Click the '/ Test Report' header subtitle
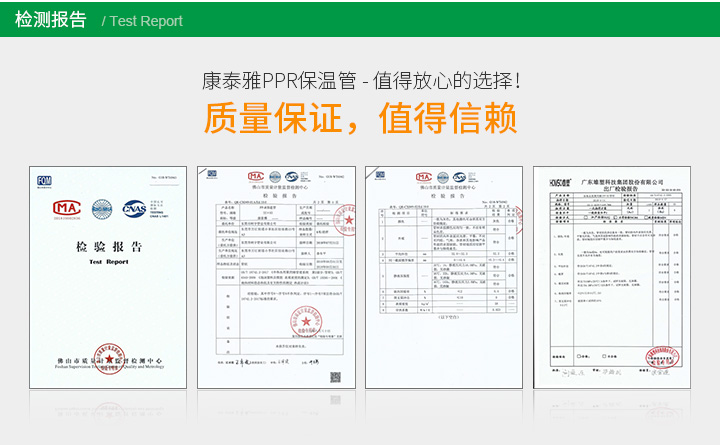 click(142, 21)
